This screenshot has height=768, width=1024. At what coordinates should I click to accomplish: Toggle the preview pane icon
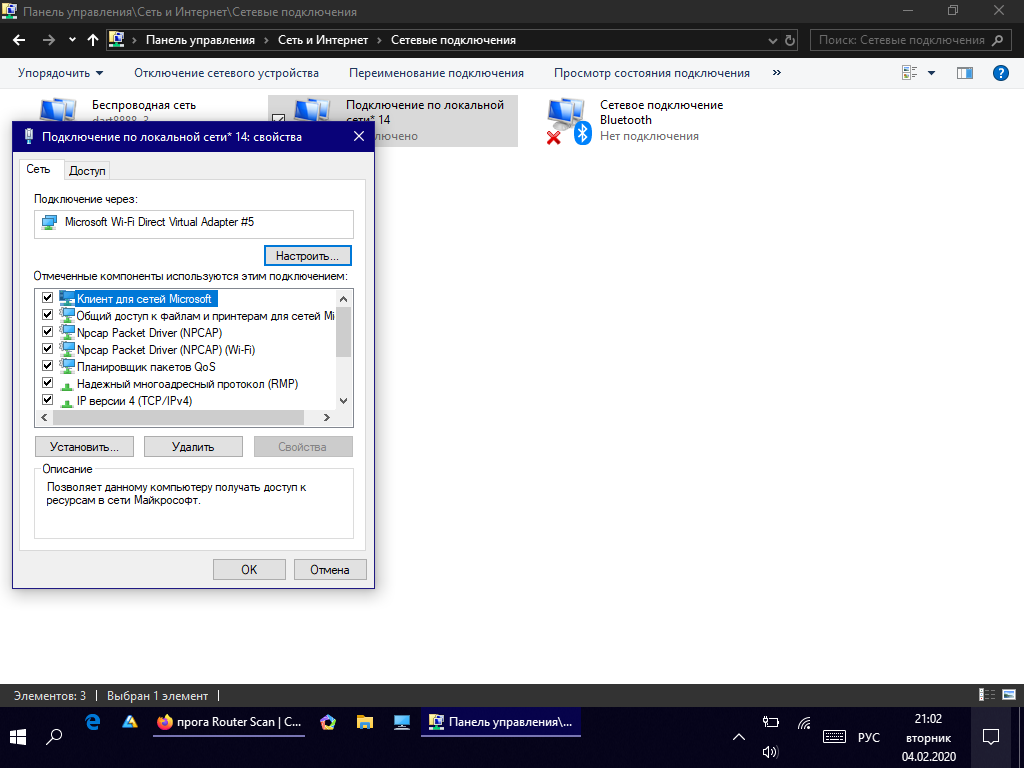coord(964,73)
